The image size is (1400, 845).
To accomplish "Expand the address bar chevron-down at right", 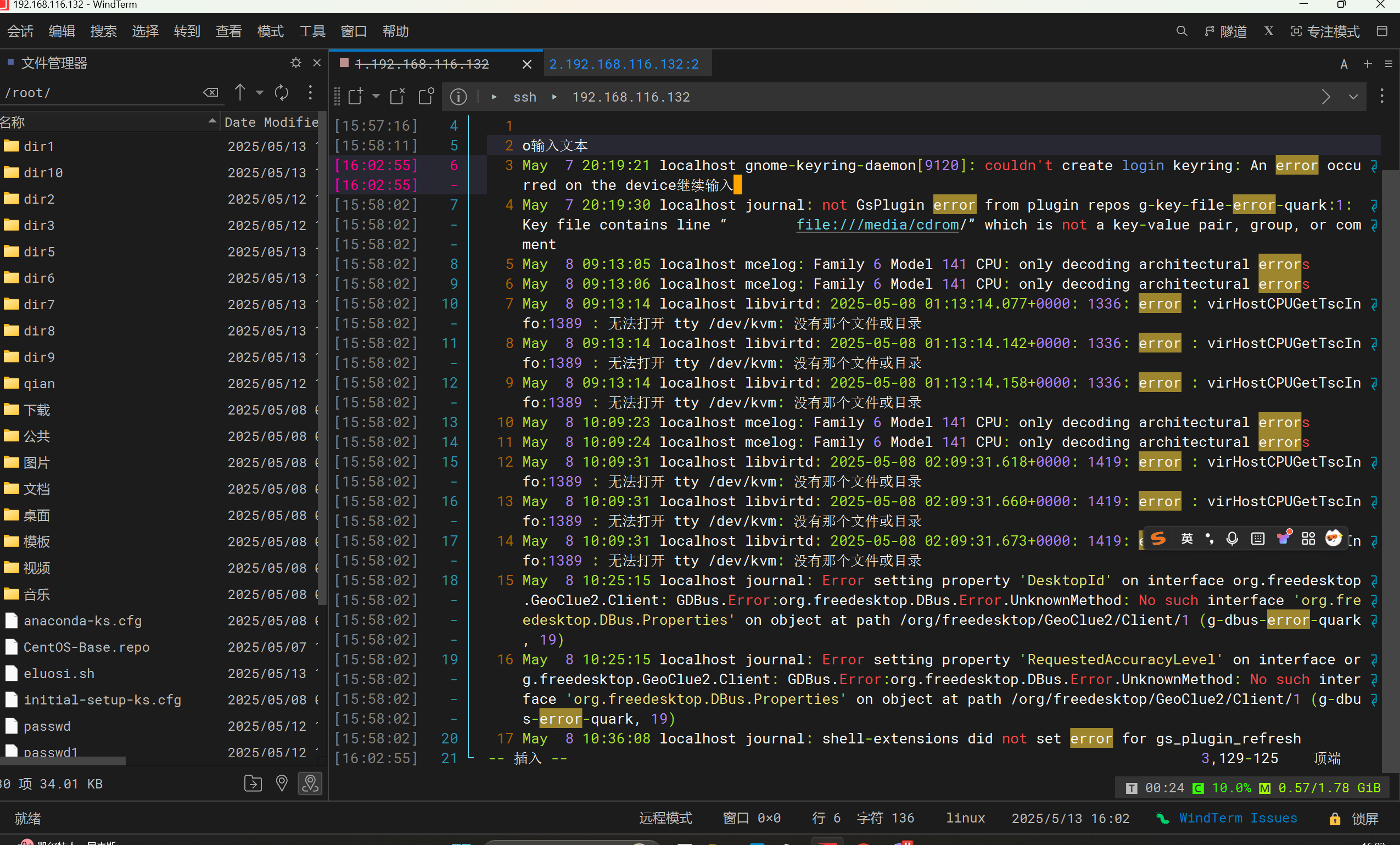I will [x=1353, y=97].
